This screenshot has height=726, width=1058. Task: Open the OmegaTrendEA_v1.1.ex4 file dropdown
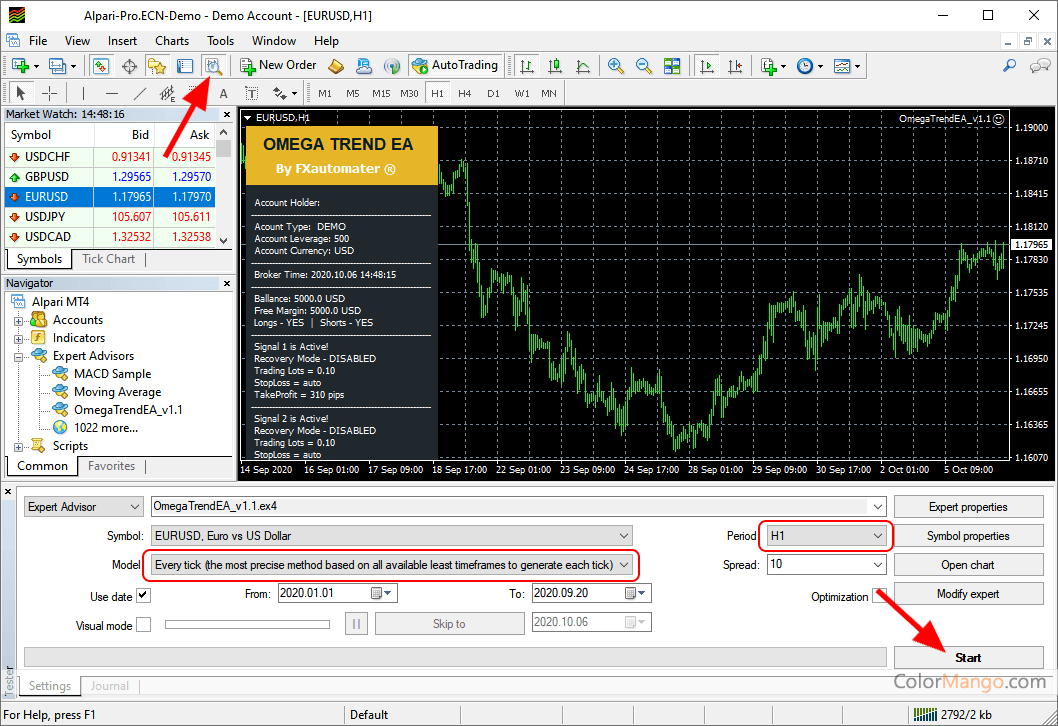[x=877, y=506]
